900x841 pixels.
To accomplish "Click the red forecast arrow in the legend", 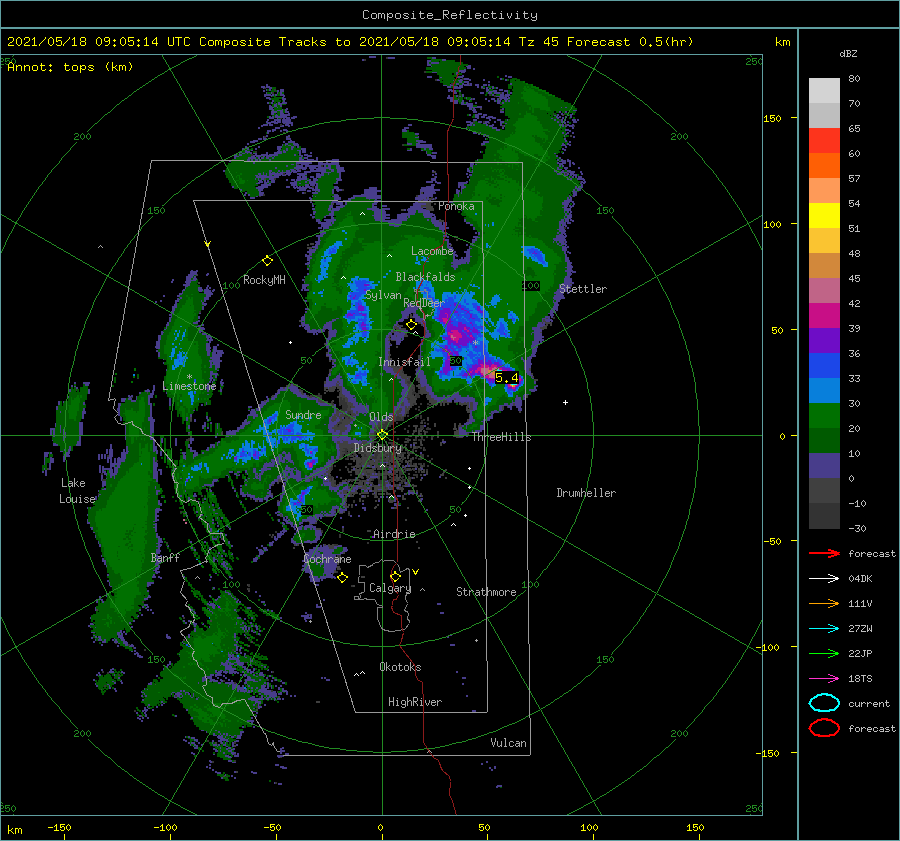I will tap(824, 553).
